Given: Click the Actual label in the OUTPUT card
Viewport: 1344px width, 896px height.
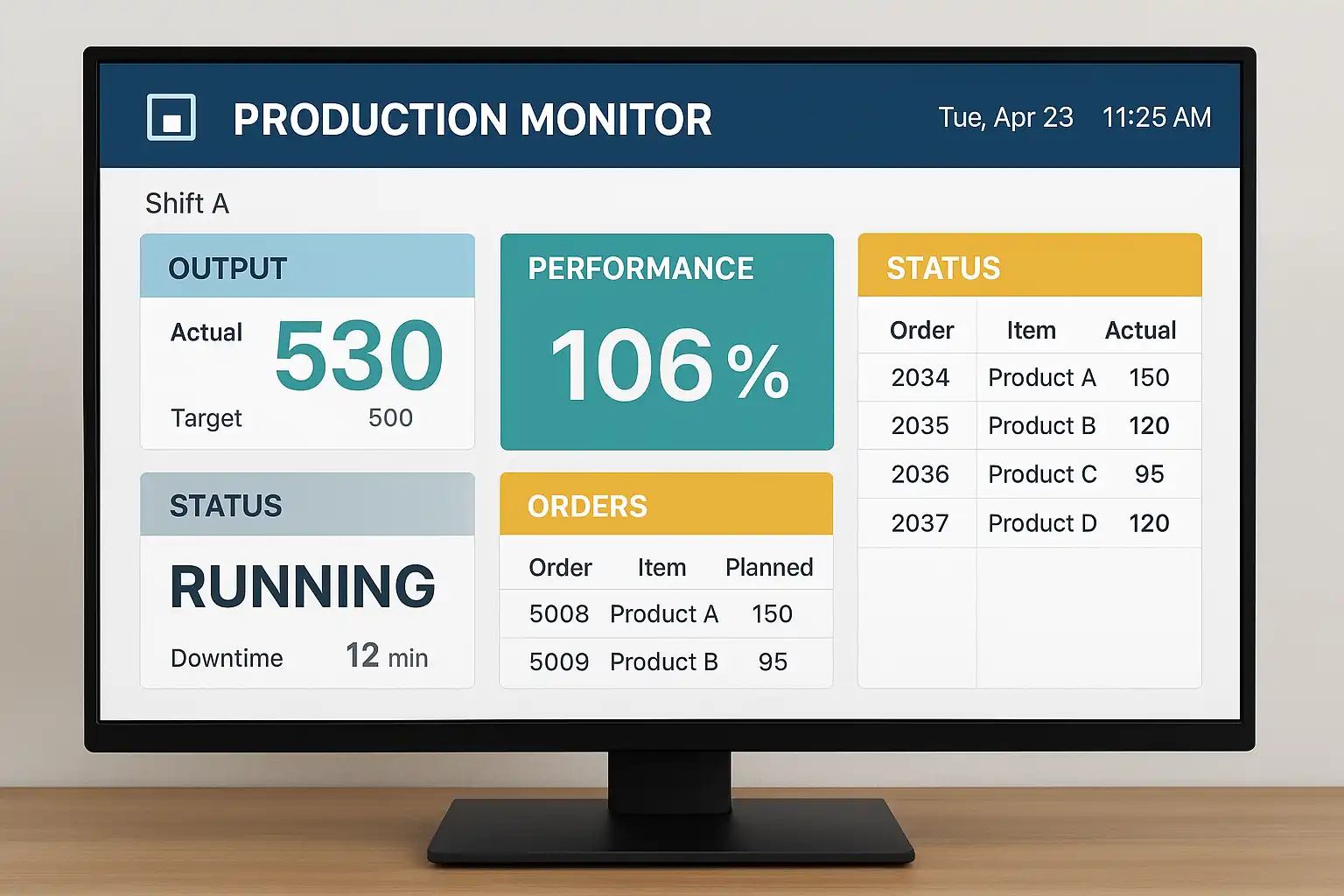Looking at the screenshot, I should [x=206, y=332].
